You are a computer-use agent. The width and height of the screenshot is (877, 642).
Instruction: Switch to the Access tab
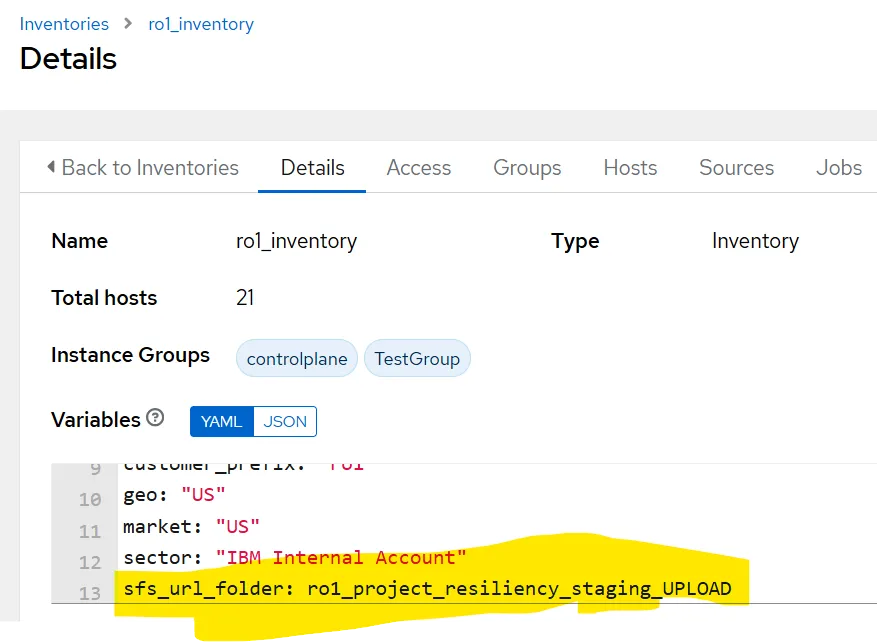pos(418,167)
